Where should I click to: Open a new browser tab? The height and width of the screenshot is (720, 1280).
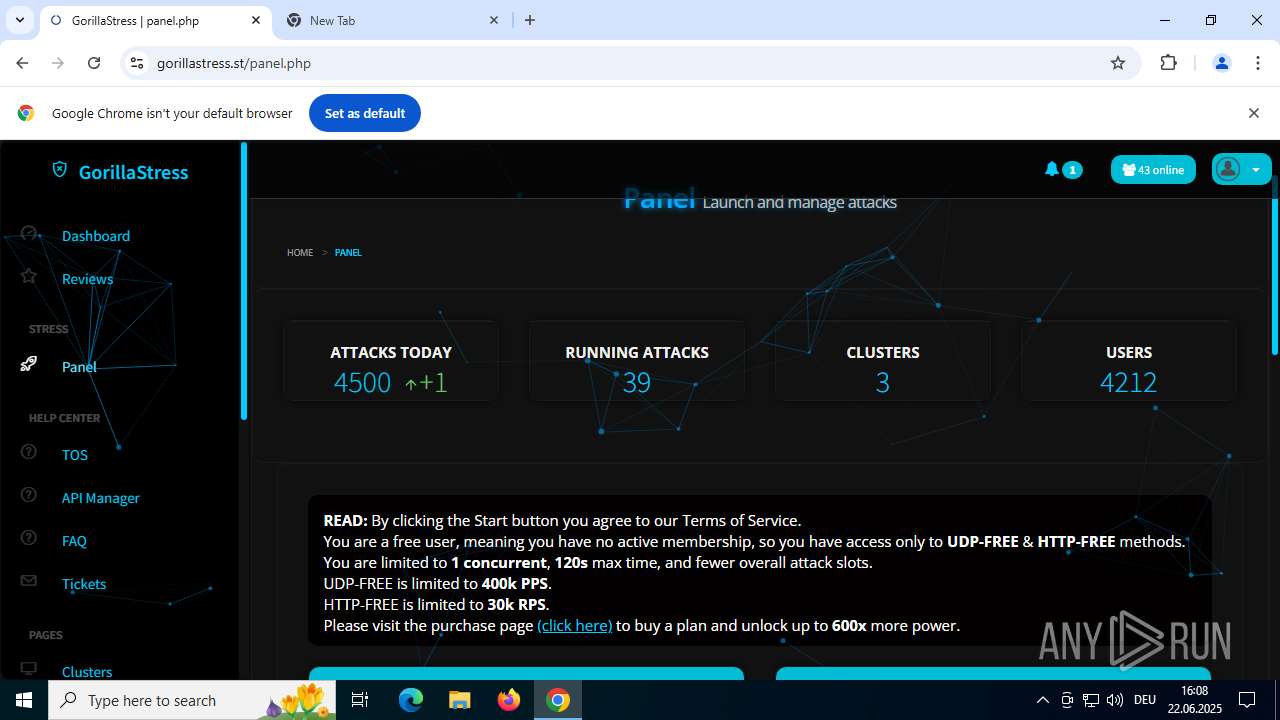tap(530, 20)
